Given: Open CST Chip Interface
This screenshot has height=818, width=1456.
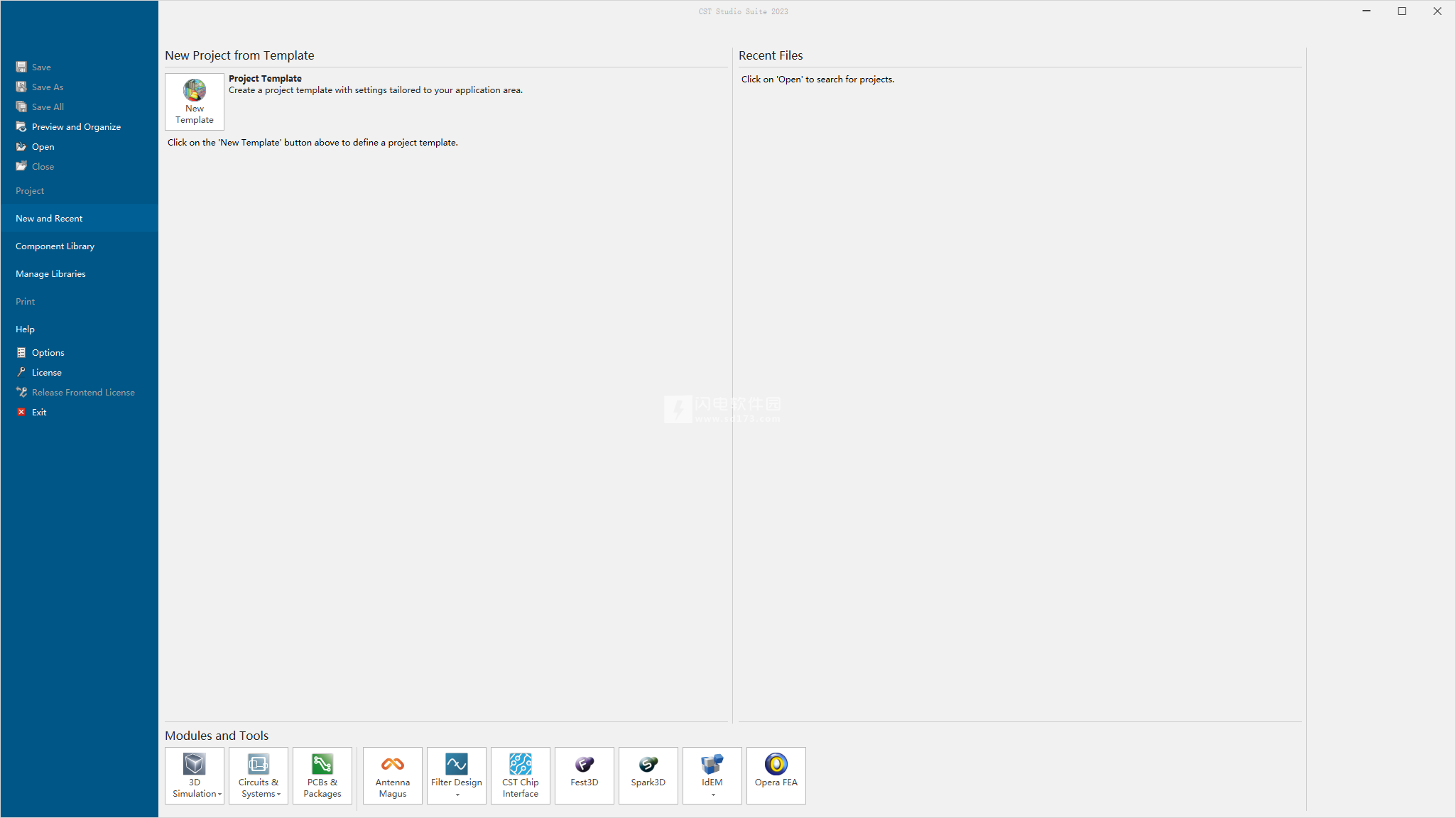Looking at the screenshot, I should pyautogui.click(x=521, y=775).
